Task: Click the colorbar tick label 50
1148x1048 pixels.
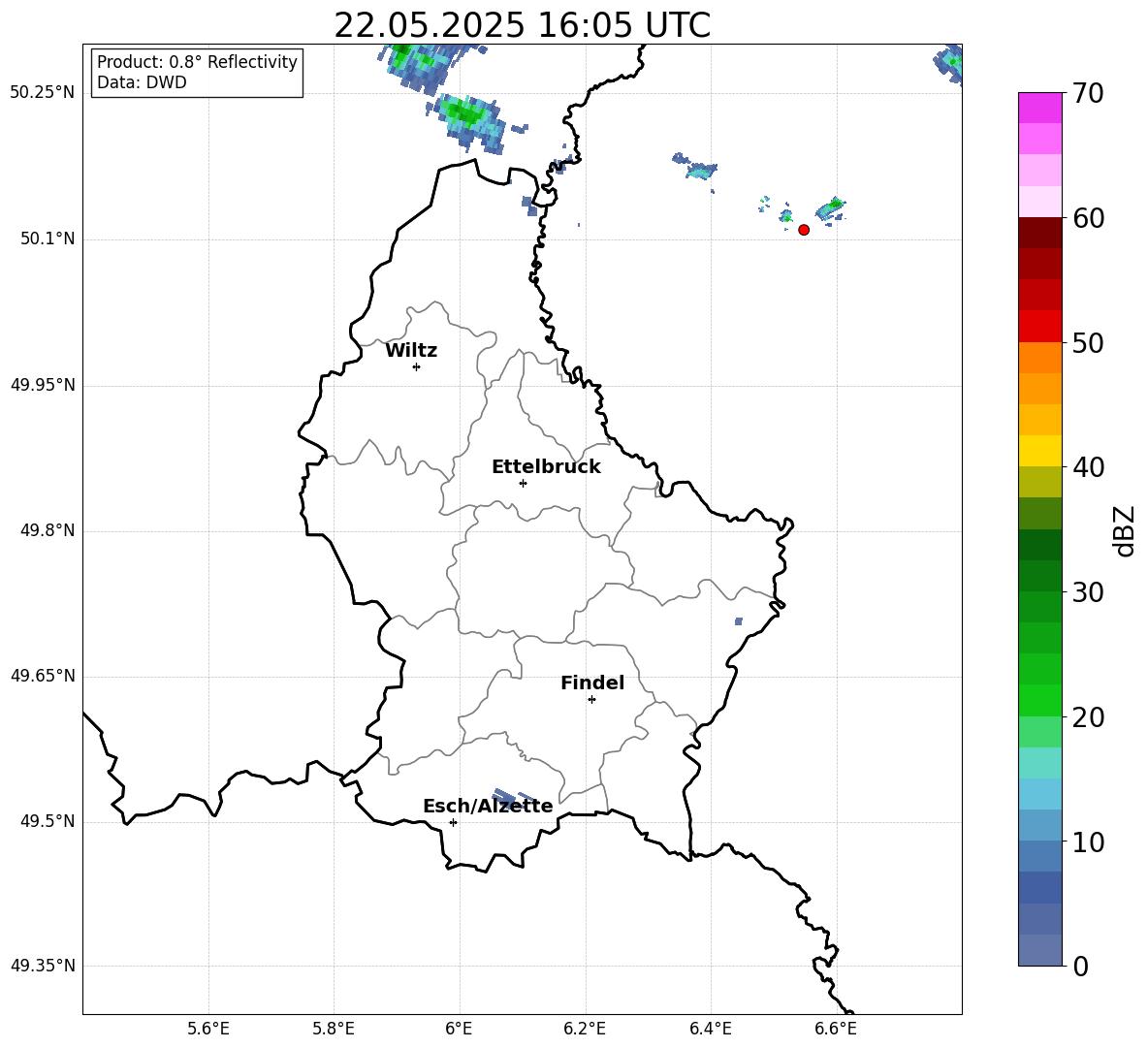Action: pyautogui.click(x=1089, y=342)
